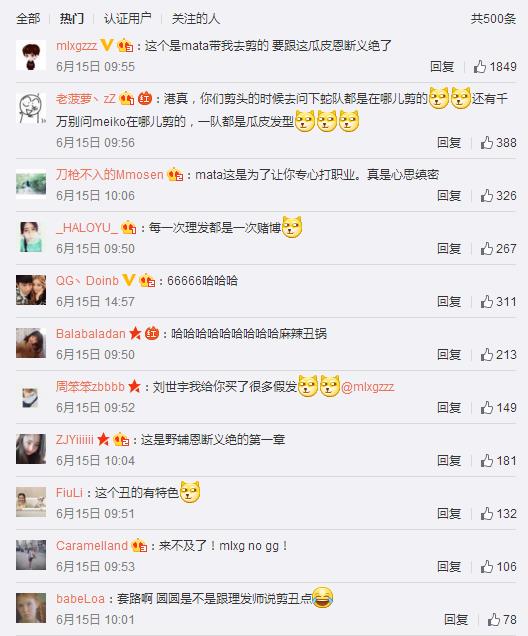
Task: Click thumbs-up icon showing 388 likes
Action: (487, 142)
